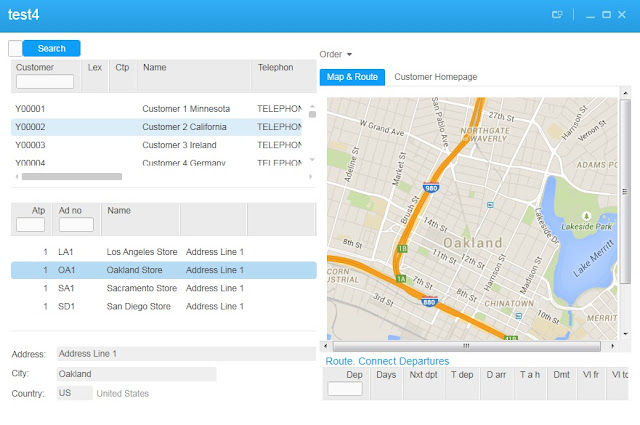This screenshot has width=640, height=425.
Task: Click the Country code field showing US
Action: pos(75,393)
